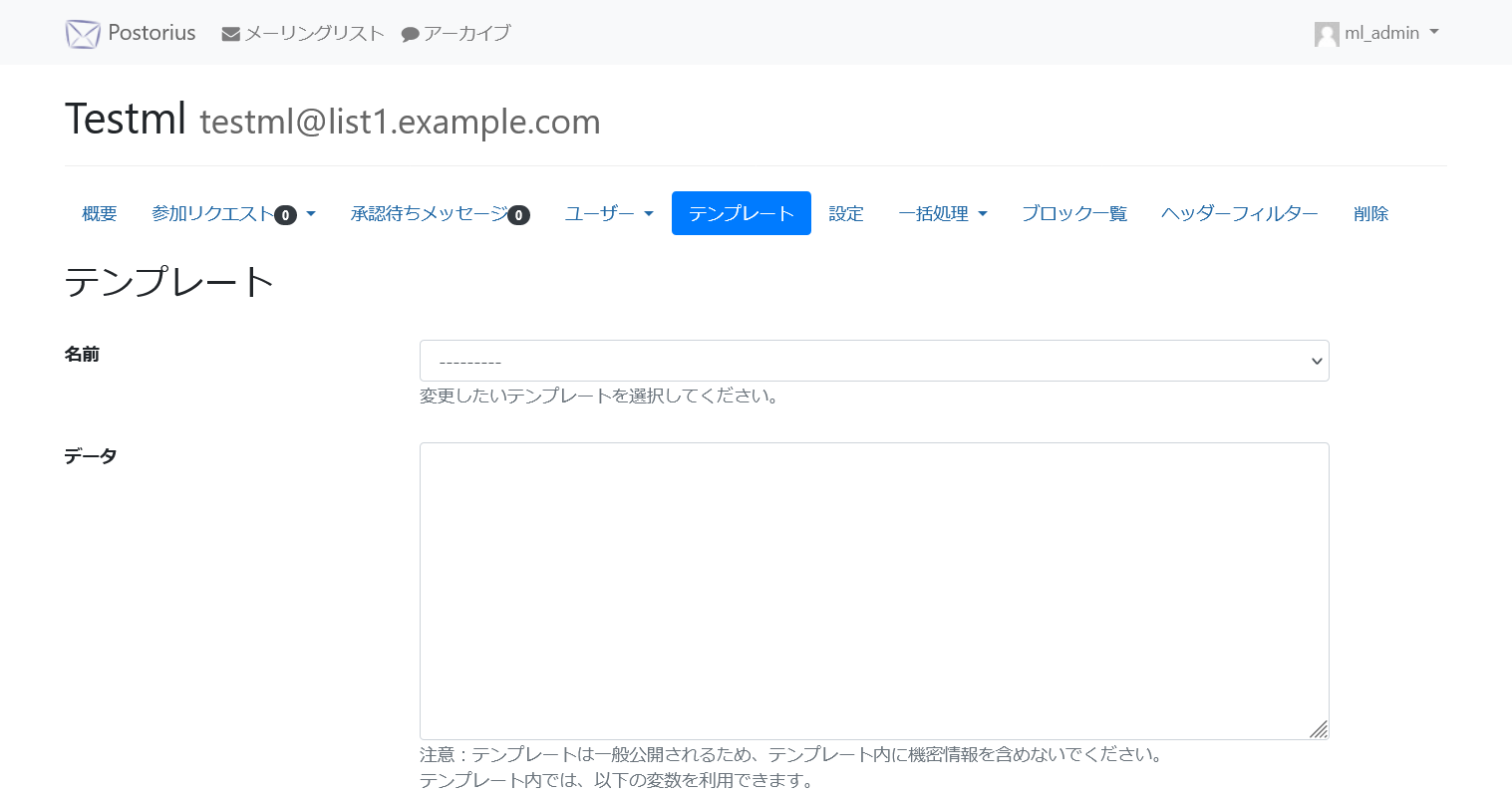Open the ヘッダーフィルター tab
This screenshot has width=1512, height=795.
[1240, 213]
